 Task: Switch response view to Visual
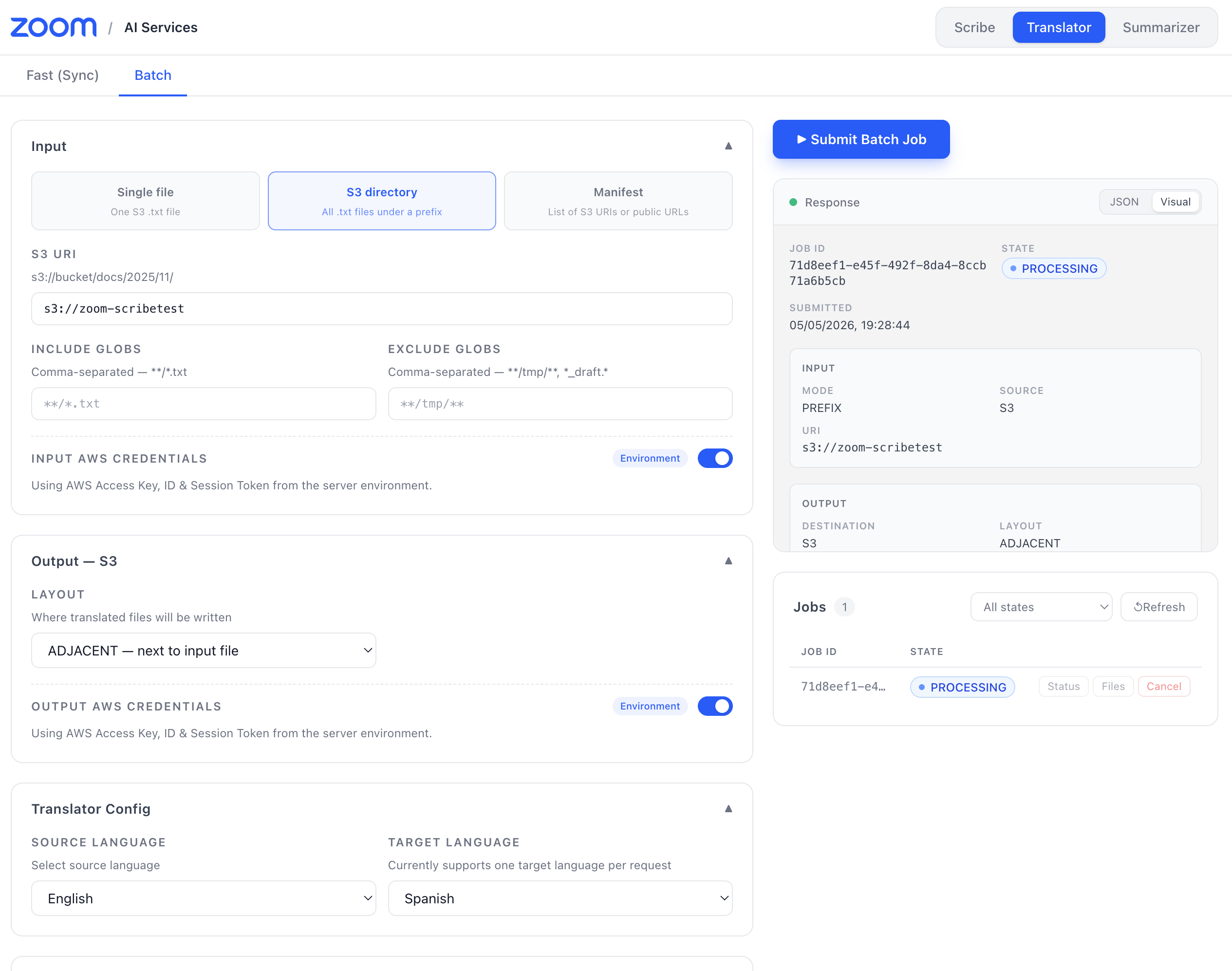click(x=1175, y=202)
